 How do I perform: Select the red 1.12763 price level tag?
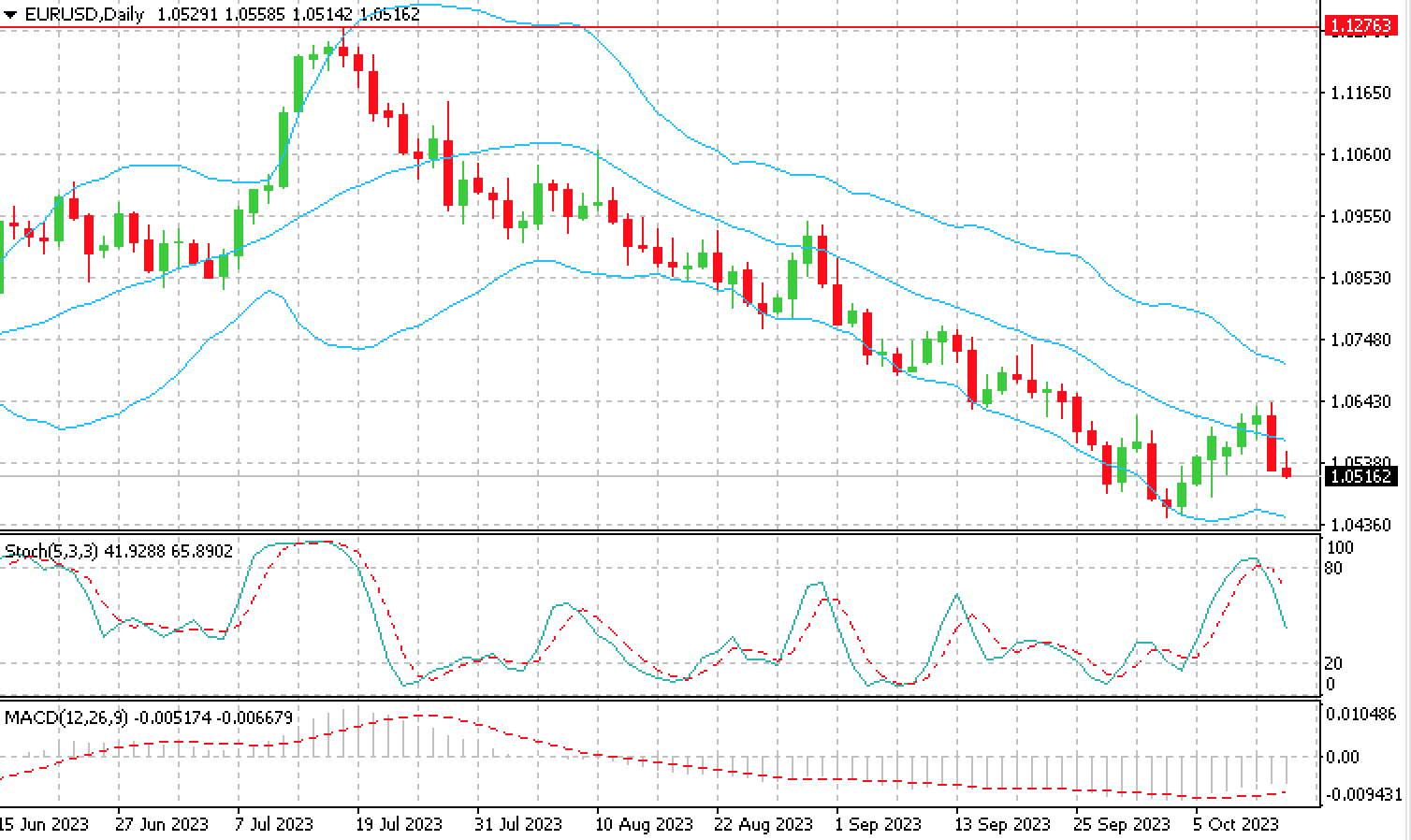(x=1360, y=27)
